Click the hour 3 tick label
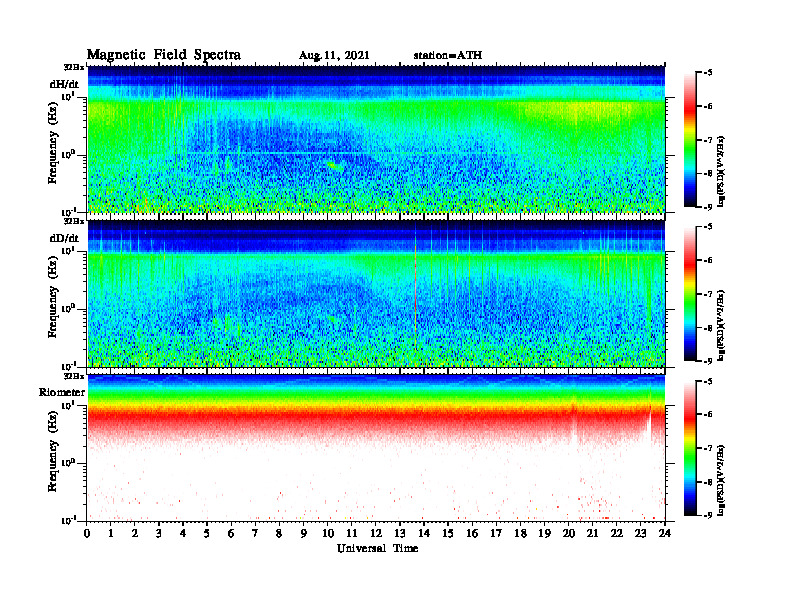Image resolution: width=792 pixels, height=612 pixels. pyautogui.click(x=159, y=533)
